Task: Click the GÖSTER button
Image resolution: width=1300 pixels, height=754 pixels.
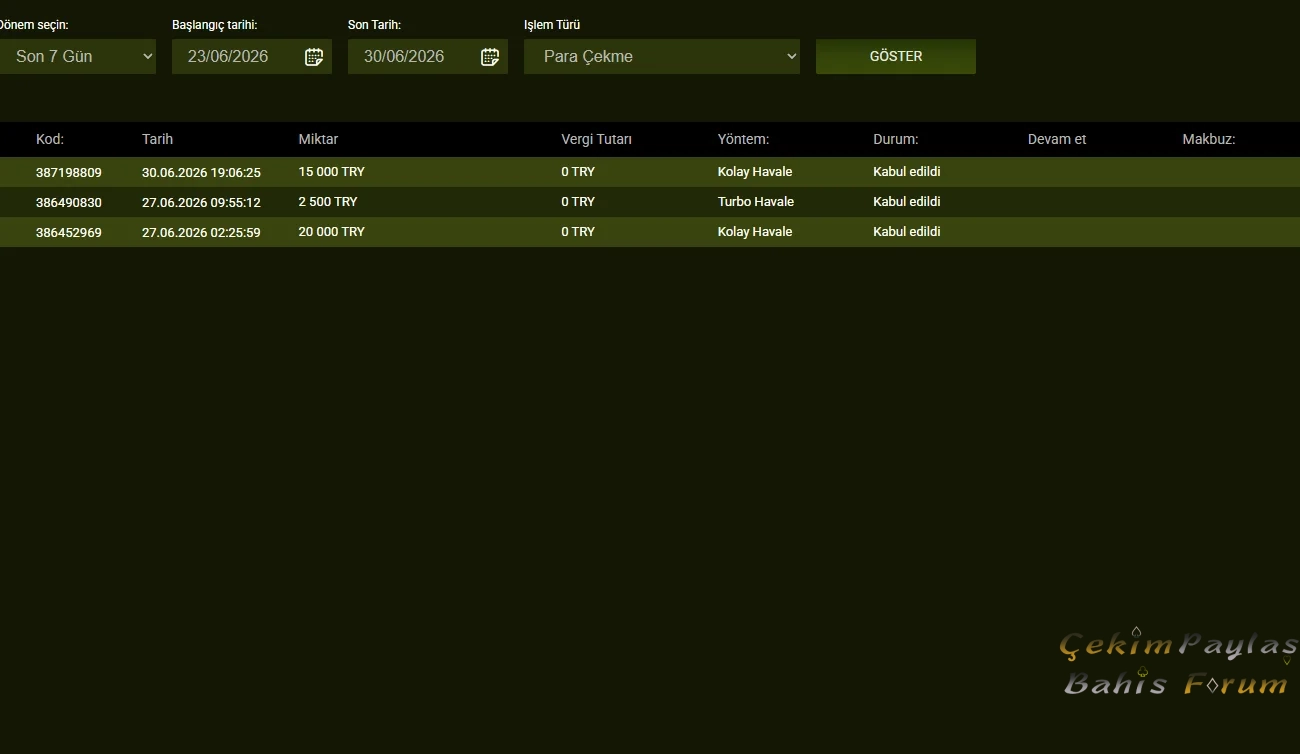Action: click(896, 56)
